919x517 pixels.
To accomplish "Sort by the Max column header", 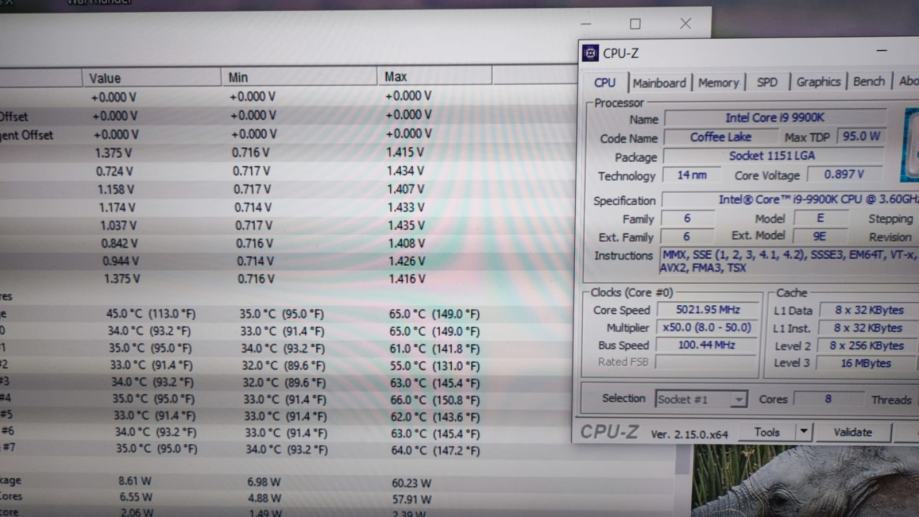I will tap(434, 76).
